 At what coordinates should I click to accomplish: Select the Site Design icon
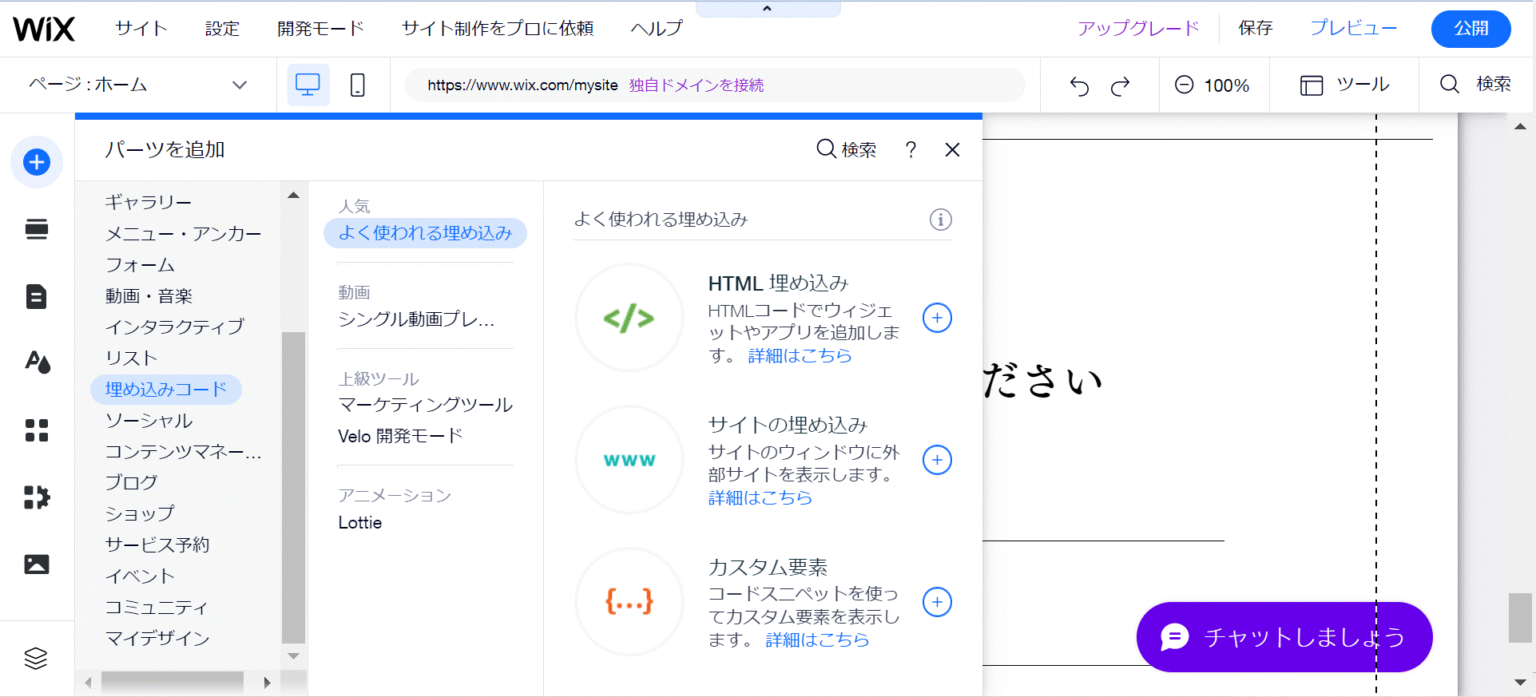(36, 362)
